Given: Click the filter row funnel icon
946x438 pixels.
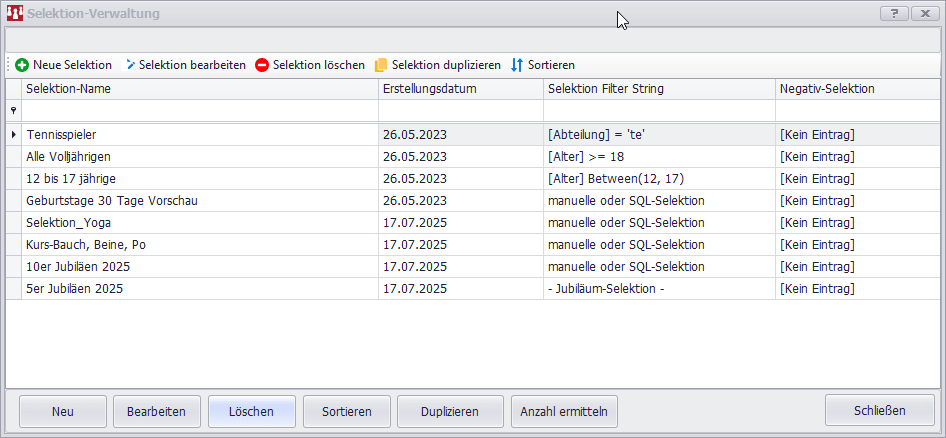Looking at the screenshot, I should point(13,111).
